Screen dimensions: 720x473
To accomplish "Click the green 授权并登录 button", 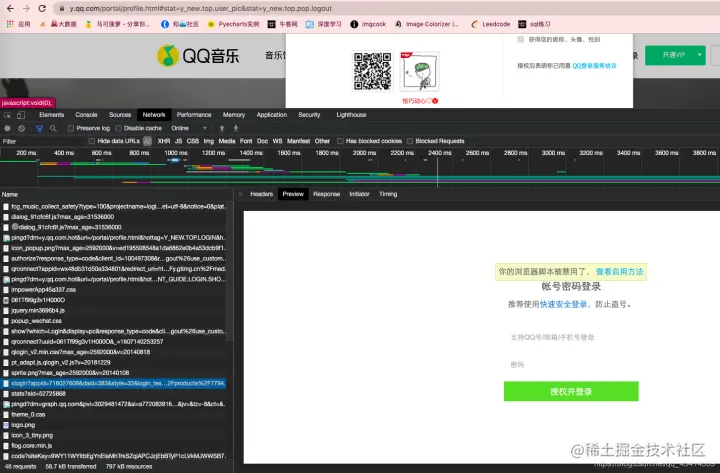I will tap(571, 391).
